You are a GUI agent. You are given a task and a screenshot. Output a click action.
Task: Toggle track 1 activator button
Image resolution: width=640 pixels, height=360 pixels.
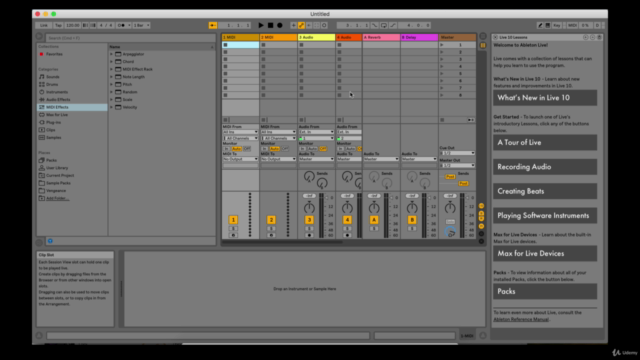[x=233, y=220]
